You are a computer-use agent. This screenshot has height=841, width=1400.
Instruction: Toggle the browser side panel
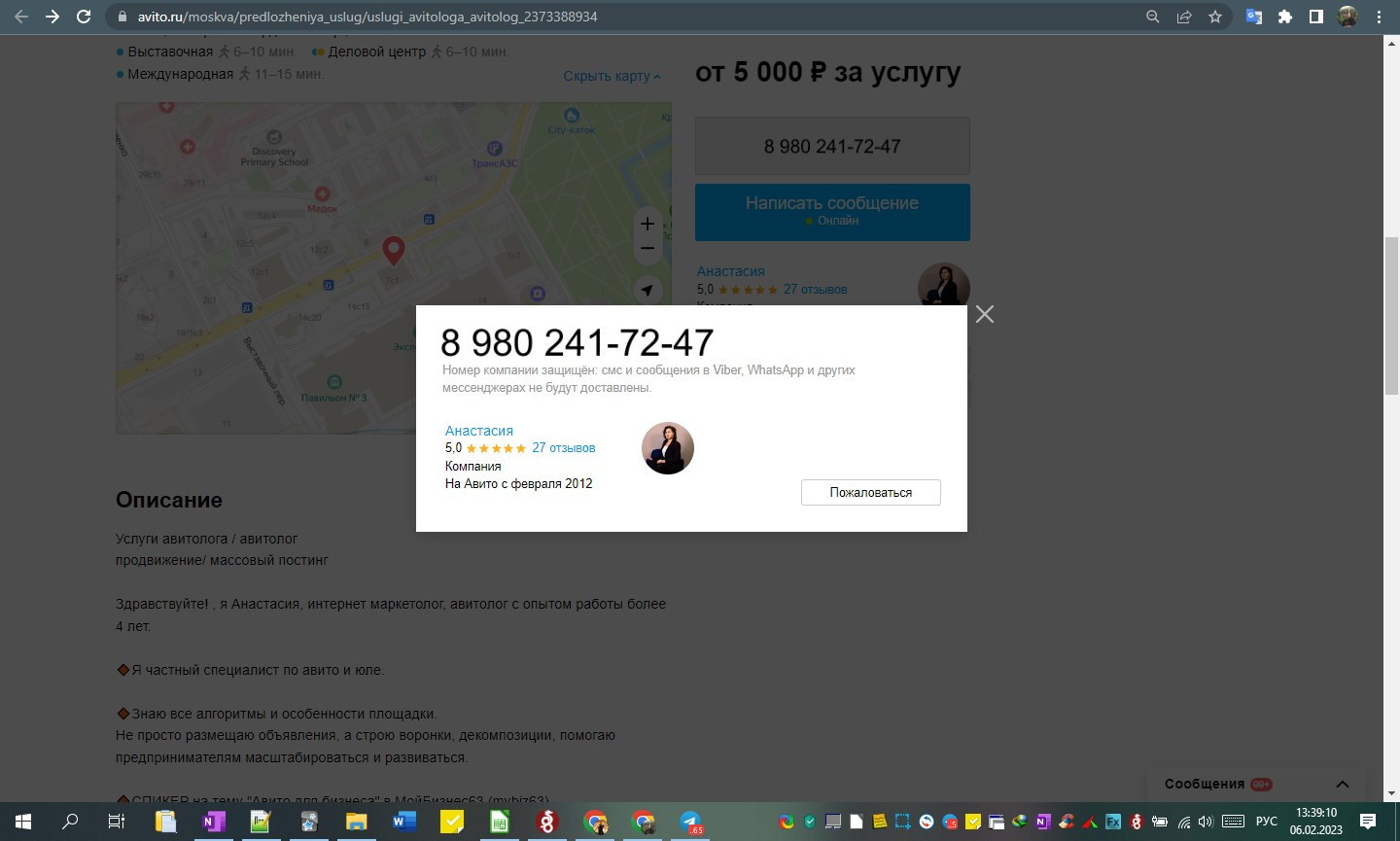[x=1316, y=17]
